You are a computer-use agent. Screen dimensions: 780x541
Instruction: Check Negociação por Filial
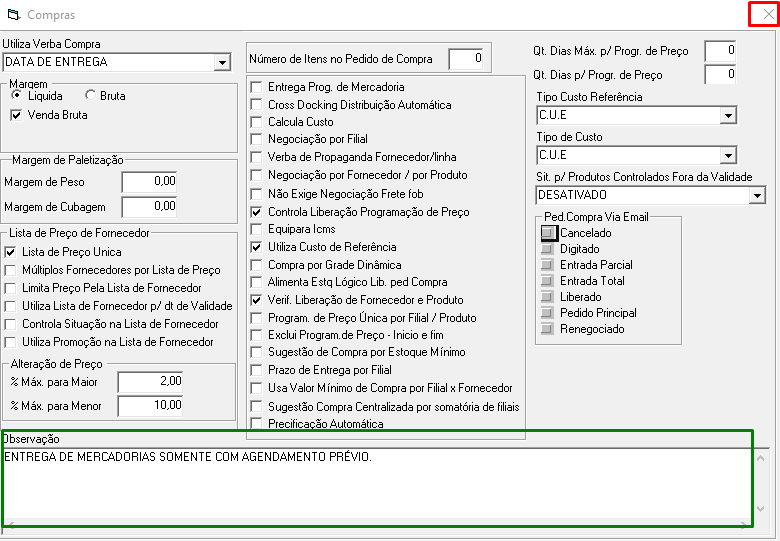[257, 139]
